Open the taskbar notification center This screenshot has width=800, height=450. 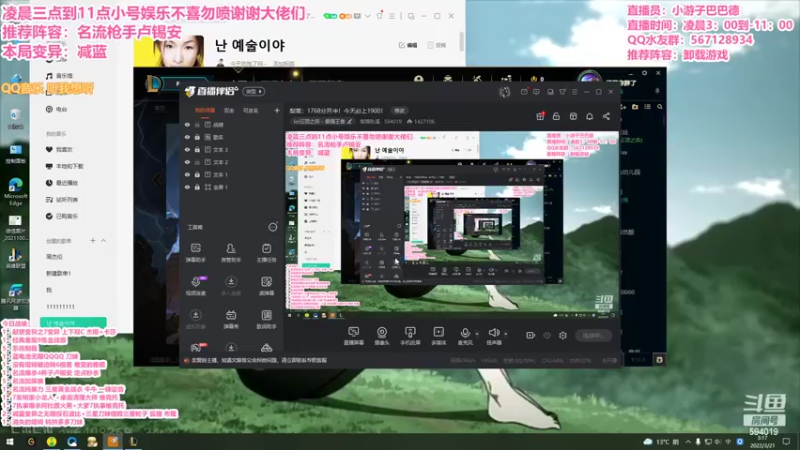(786, 442)
